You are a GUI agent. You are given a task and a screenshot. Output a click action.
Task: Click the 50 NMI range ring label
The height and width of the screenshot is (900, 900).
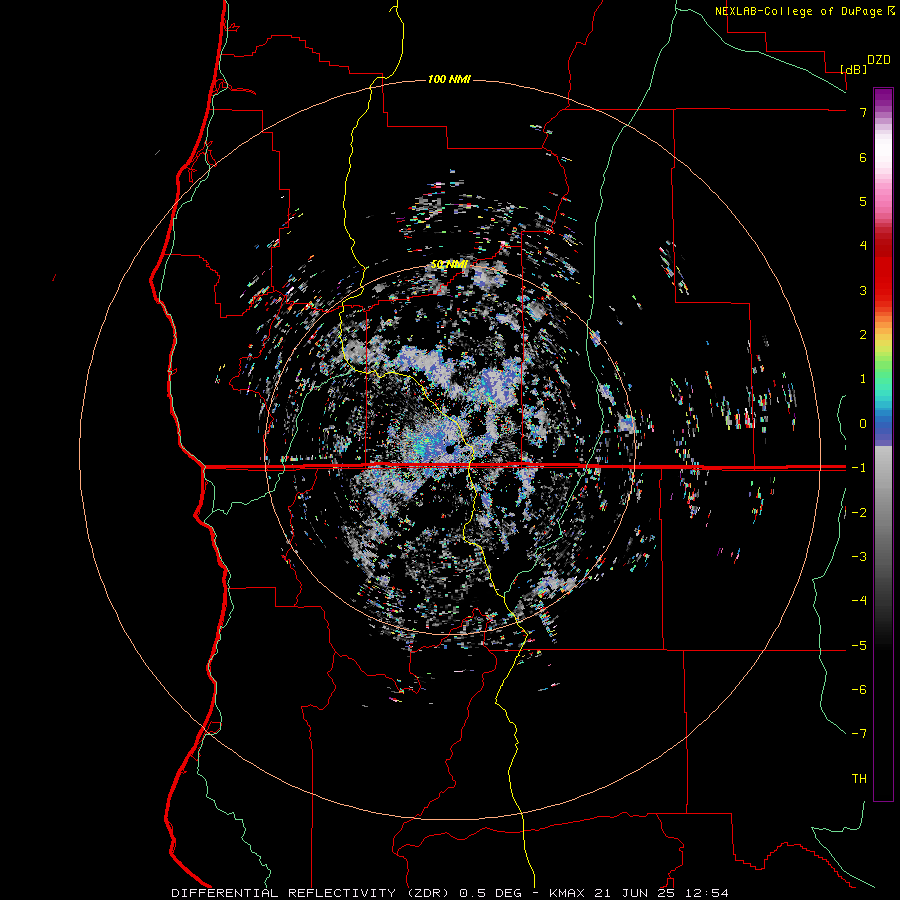pos(449,265)
